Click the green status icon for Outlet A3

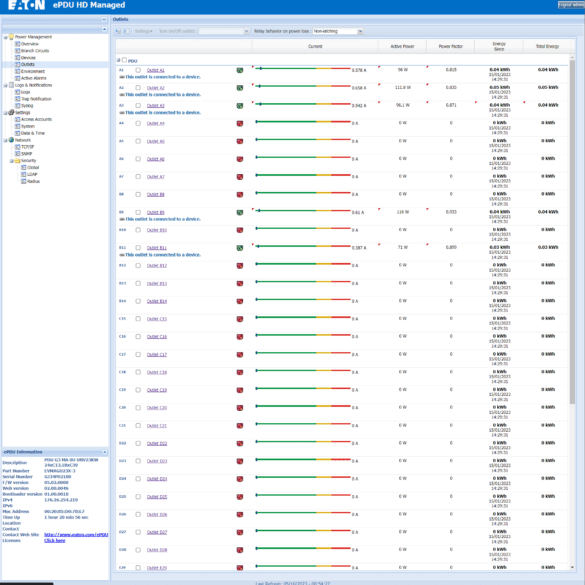[240, 106]
